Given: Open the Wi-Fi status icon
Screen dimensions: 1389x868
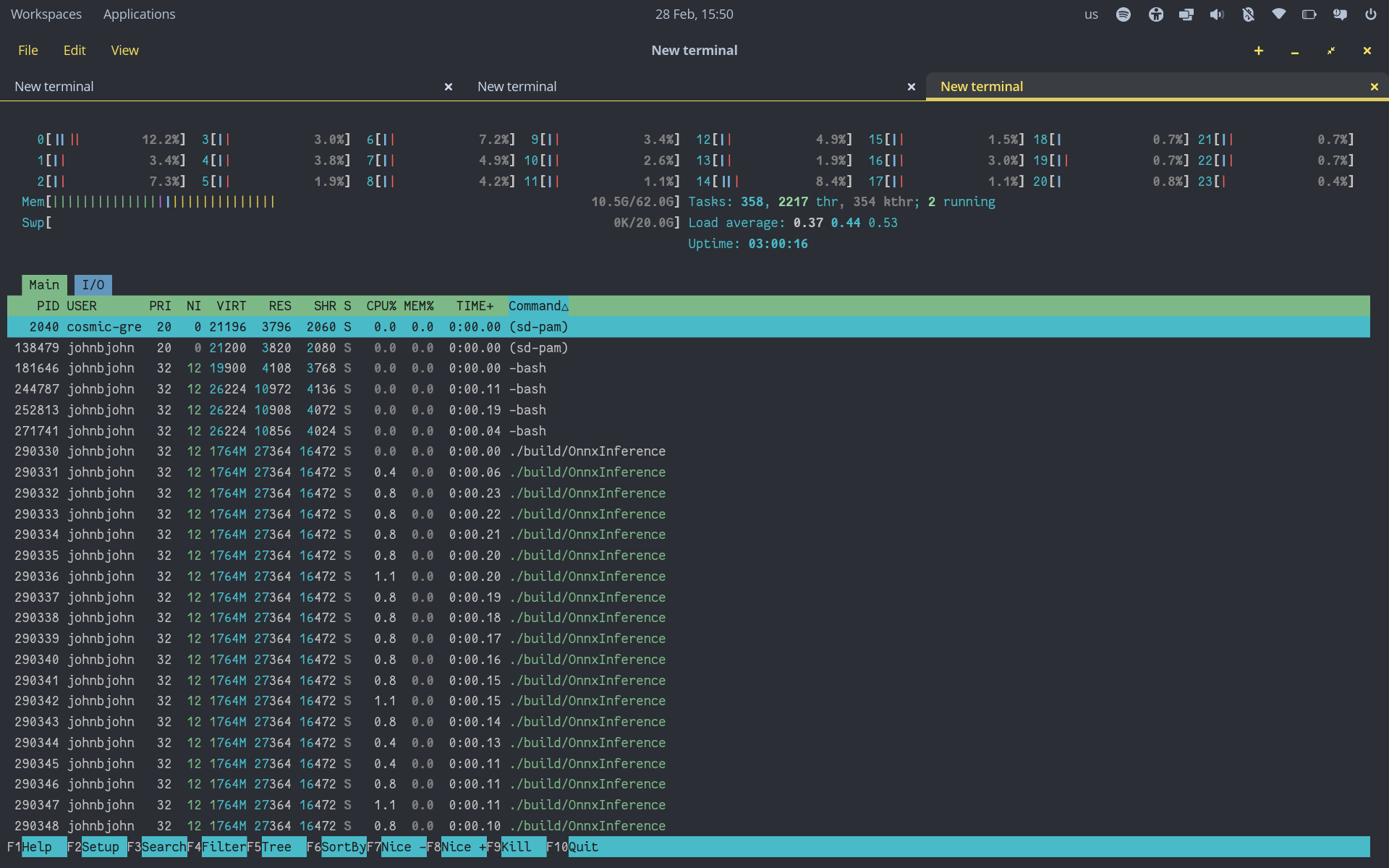Looking at the screenshot, I should tap(1278, 14).
